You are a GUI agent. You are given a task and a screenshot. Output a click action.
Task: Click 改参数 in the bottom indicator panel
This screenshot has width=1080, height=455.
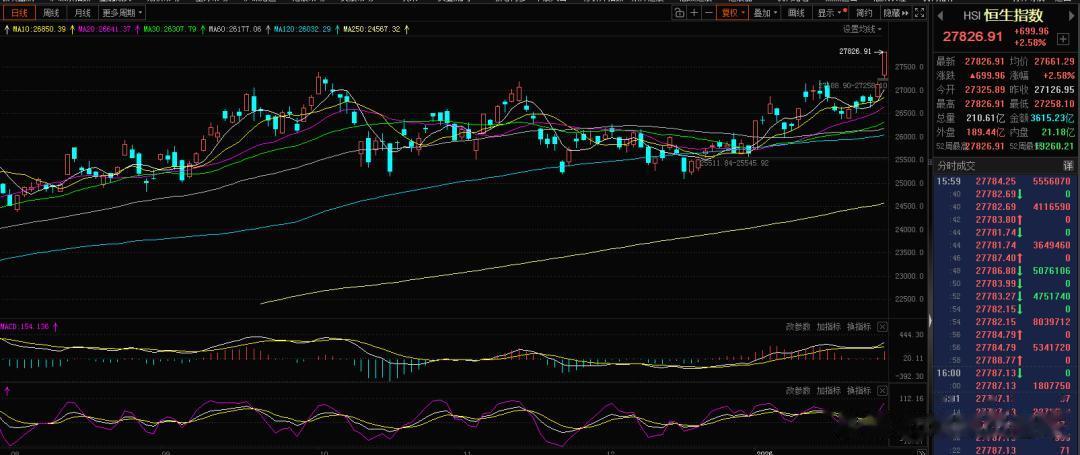[x=798, y=390]
